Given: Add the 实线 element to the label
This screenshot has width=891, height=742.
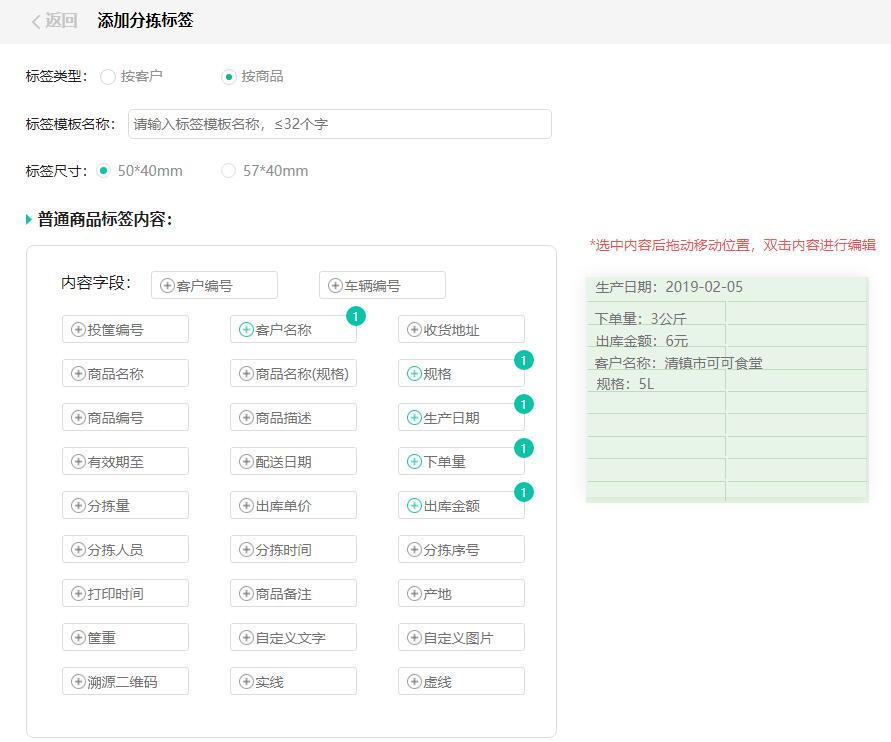Looking at the screenshot, I should coord(293,681).
